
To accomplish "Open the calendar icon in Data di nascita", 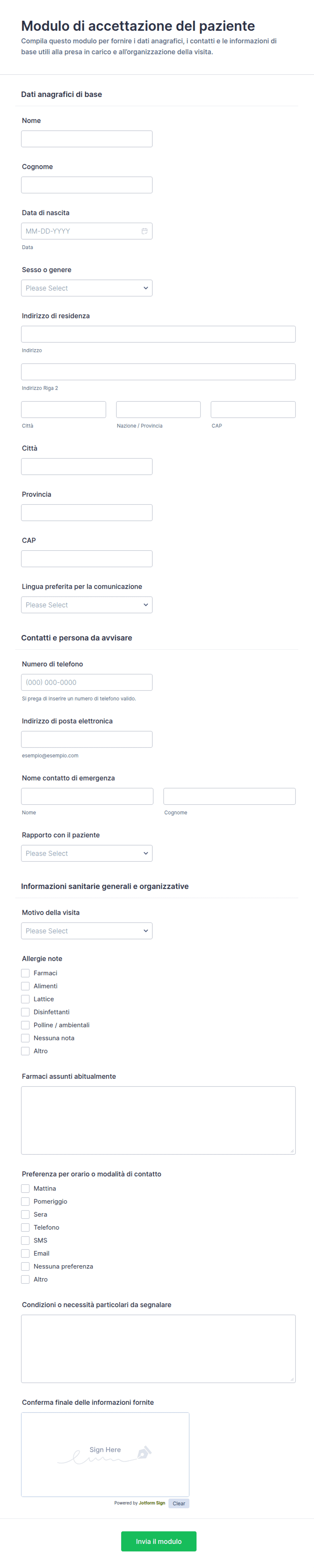I will (144, 231).
